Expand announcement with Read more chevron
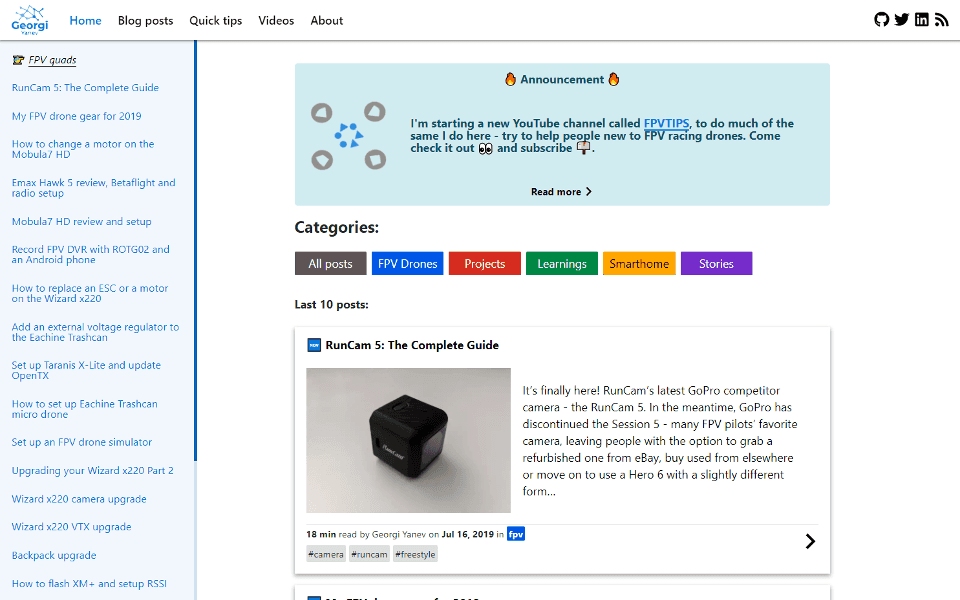This screenshot has height=600, width=960. pos(562,192)
